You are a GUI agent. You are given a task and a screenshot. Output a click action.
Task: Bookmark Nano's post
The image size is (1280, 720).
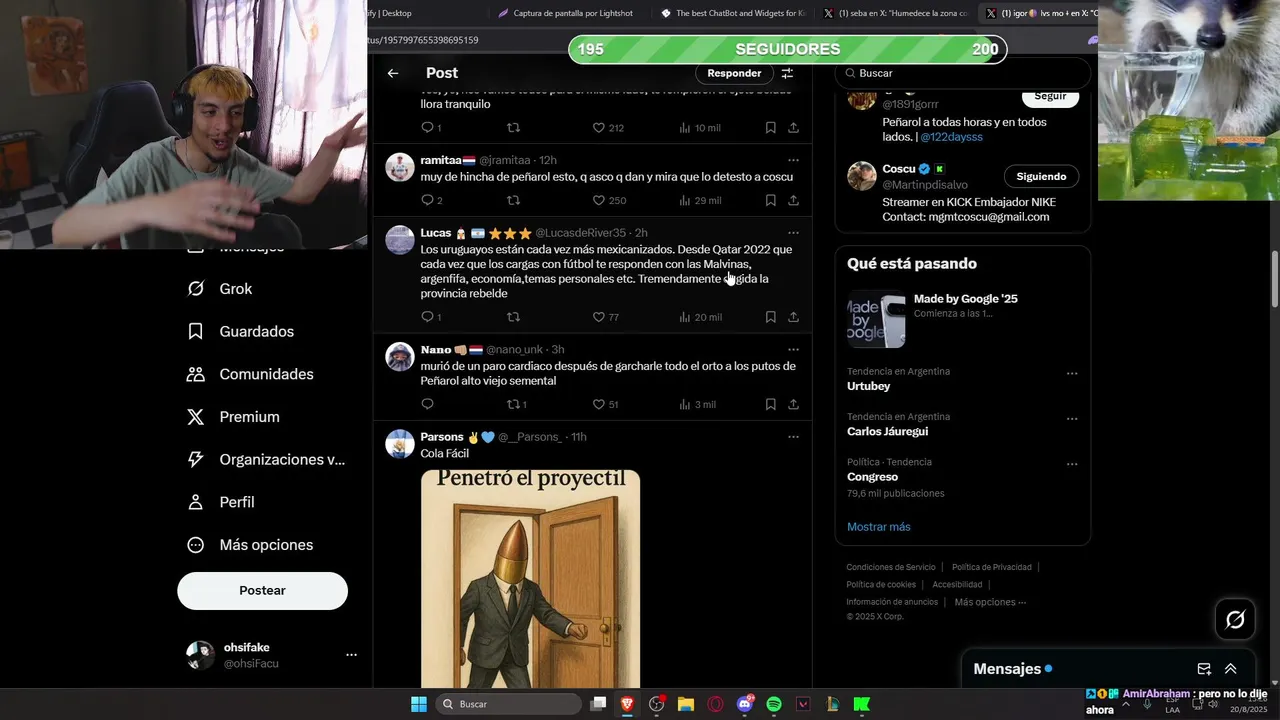[770, 404]
